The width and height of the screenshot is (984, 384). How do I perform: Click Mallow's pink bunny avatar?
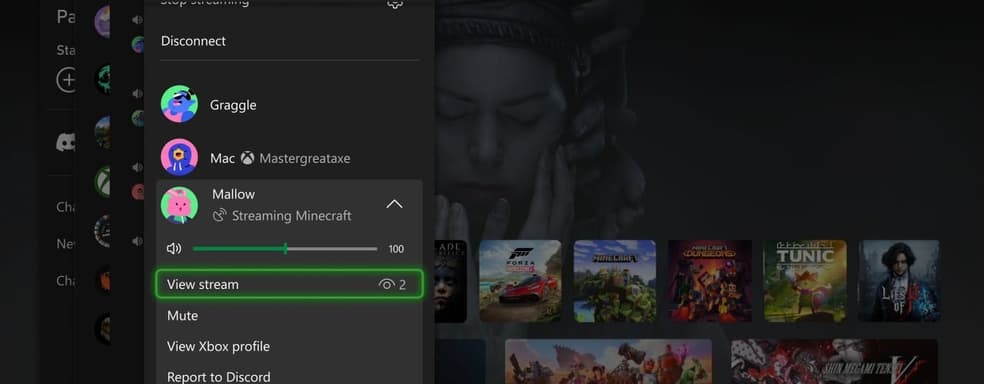(x=179, y=205)
